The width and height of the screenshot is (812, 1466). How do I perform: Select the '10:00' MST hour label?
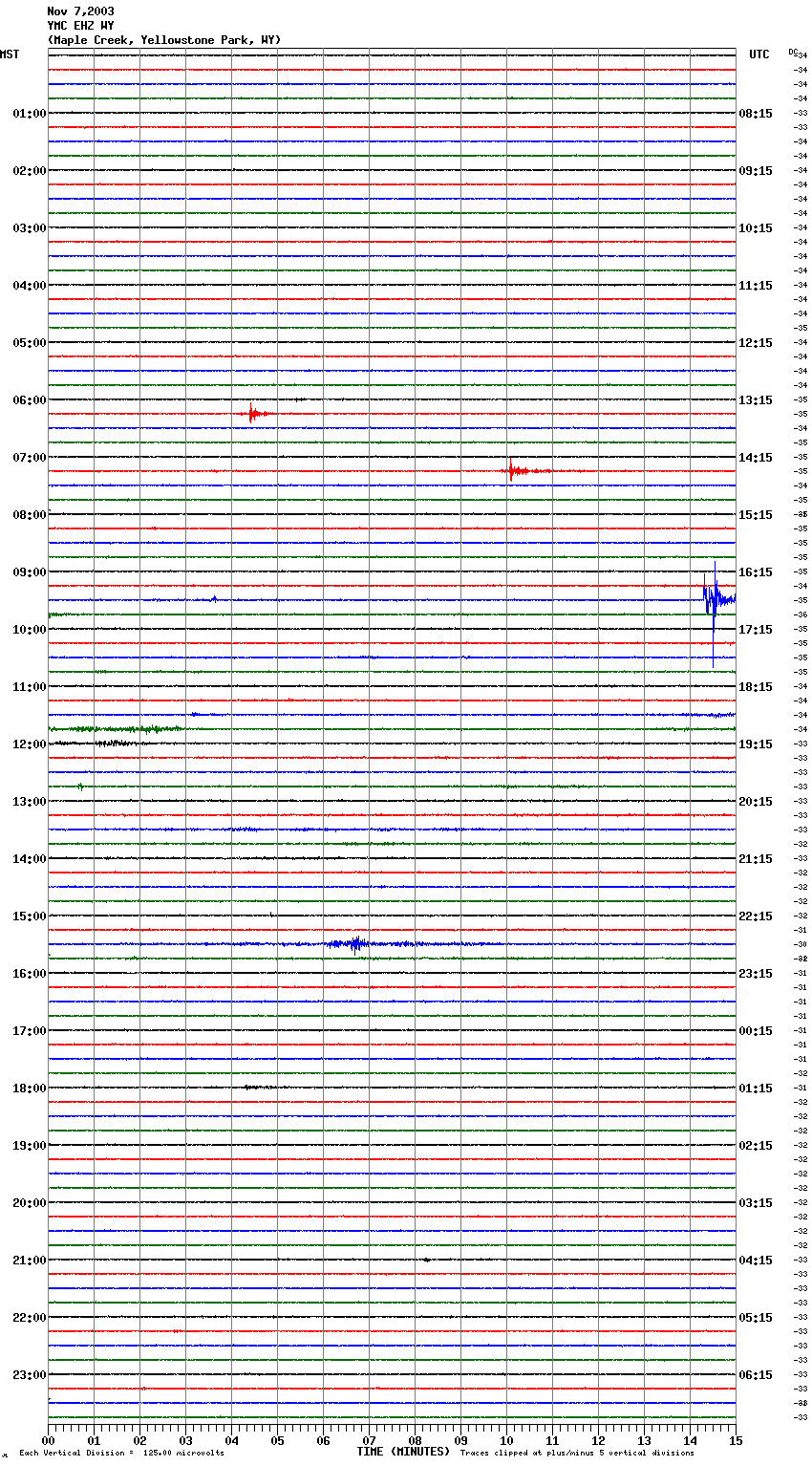tap(30, 630)
